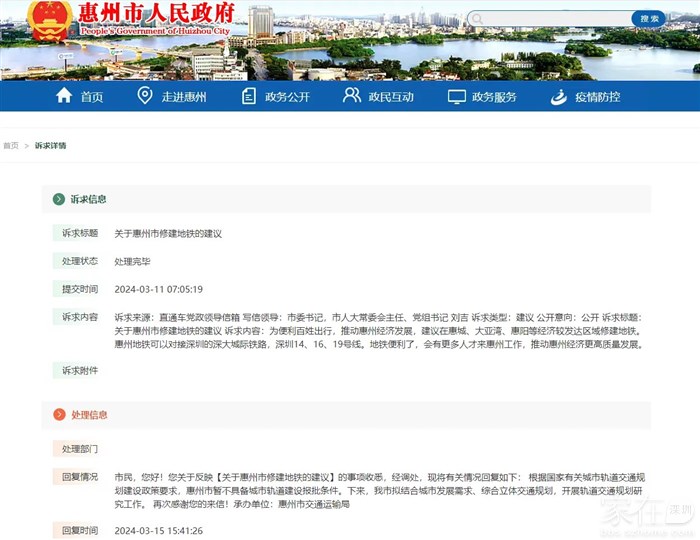The image size is (700, 540).
Task: Click the magnifier icon in the search box
Action: coord(476,19)
